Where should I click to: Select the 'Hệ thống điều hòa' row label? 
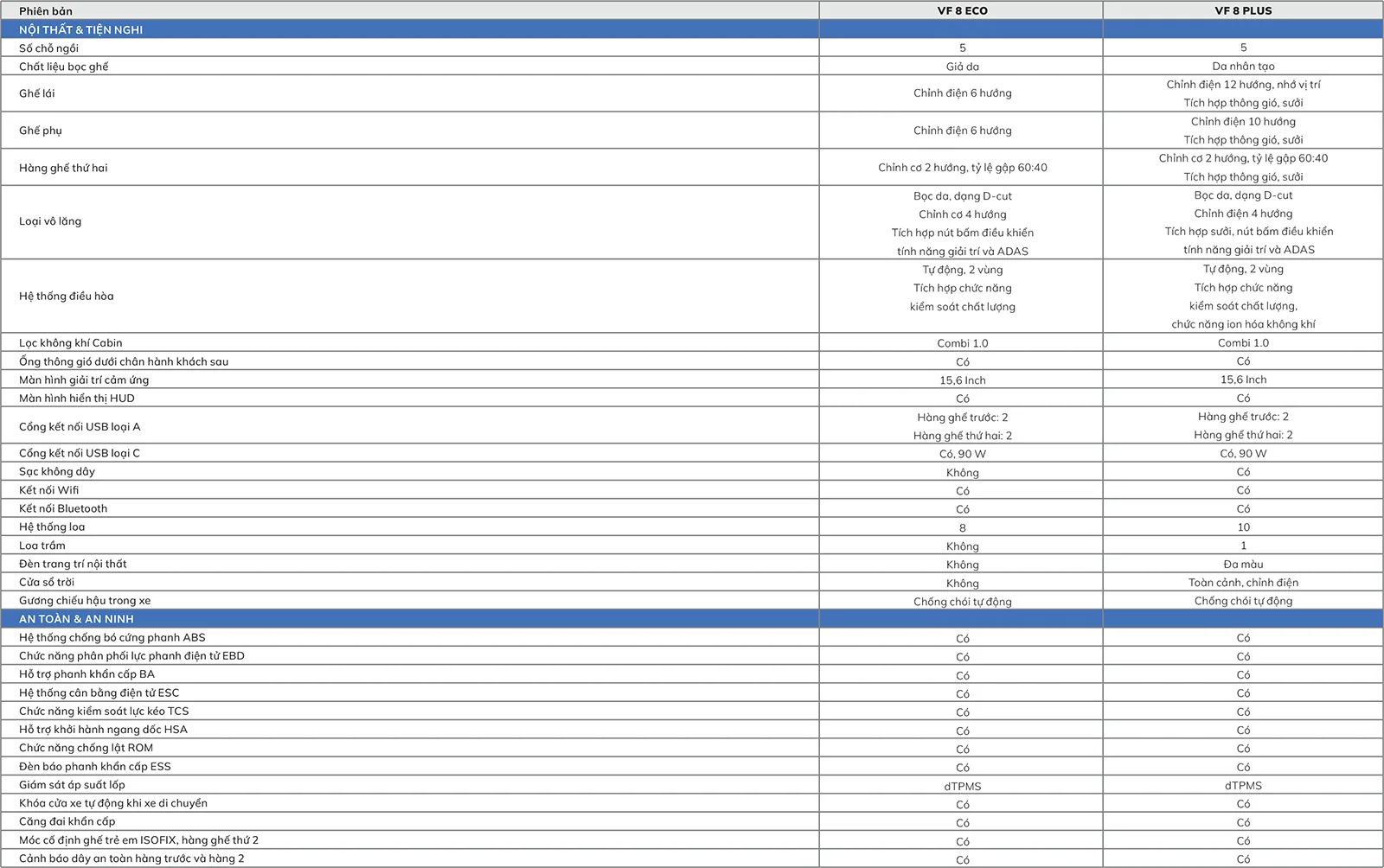(x=67, y=296)
